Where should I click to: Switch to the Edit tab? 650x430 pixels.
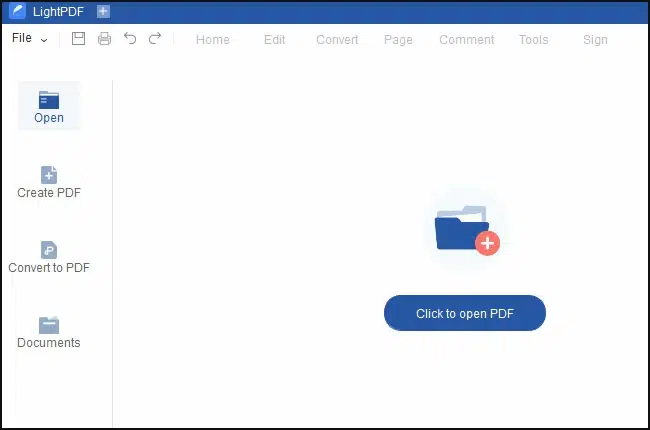click(x=274, y=39)
